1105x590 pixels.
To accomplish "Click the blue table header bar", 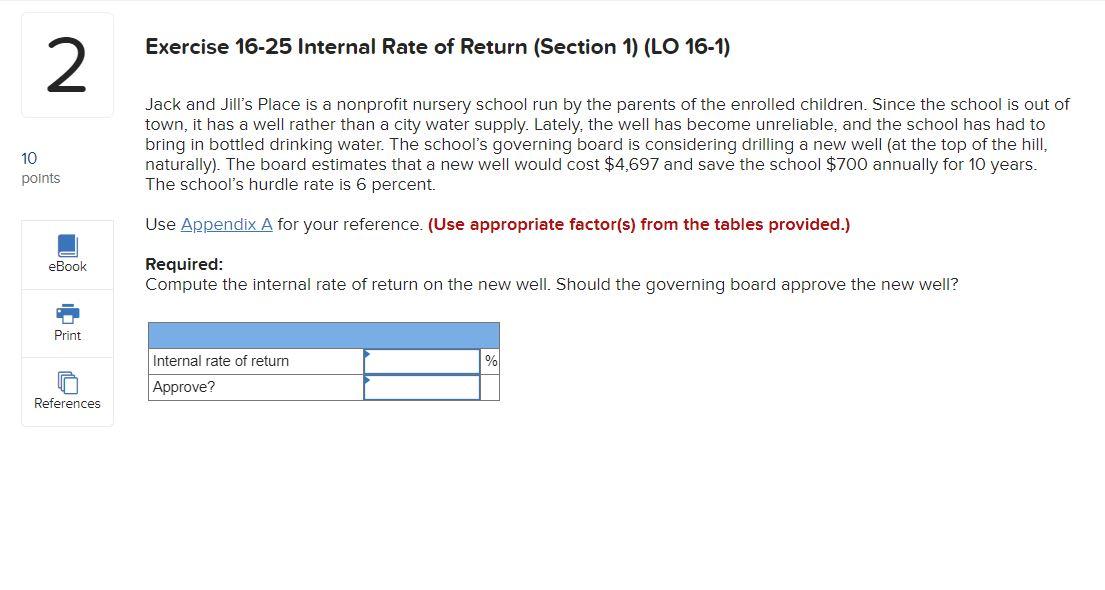I will (x=323, y=332).
